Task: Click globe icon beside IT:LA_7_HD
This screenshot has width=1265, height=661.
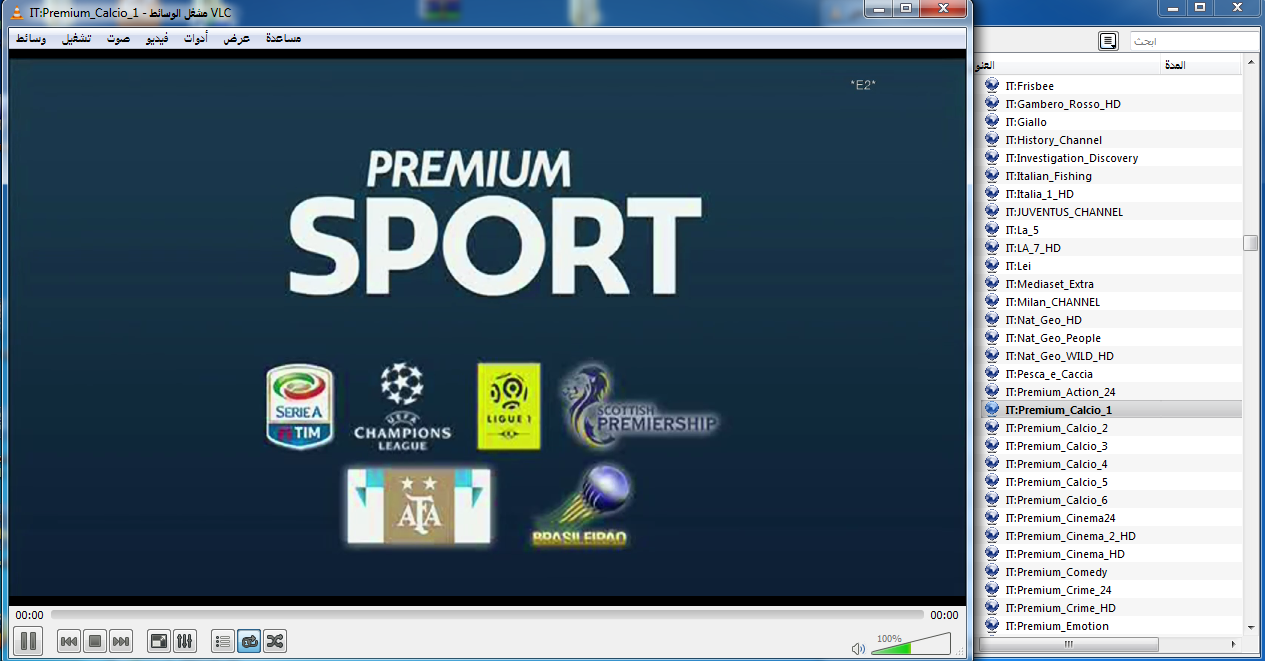Action: [992, 248]
